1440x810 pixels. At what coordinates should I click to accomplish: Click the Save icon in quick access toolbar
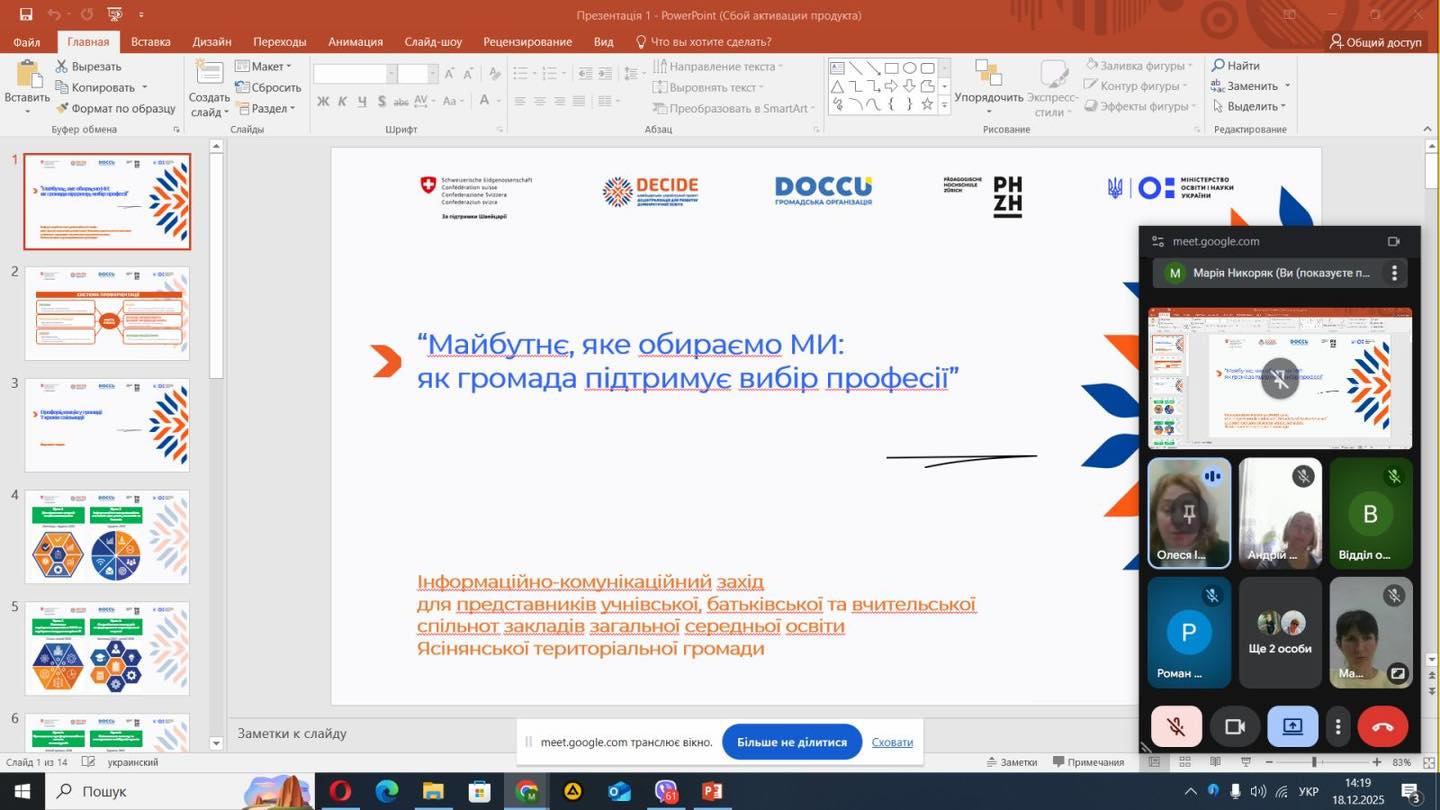point(26,15)
